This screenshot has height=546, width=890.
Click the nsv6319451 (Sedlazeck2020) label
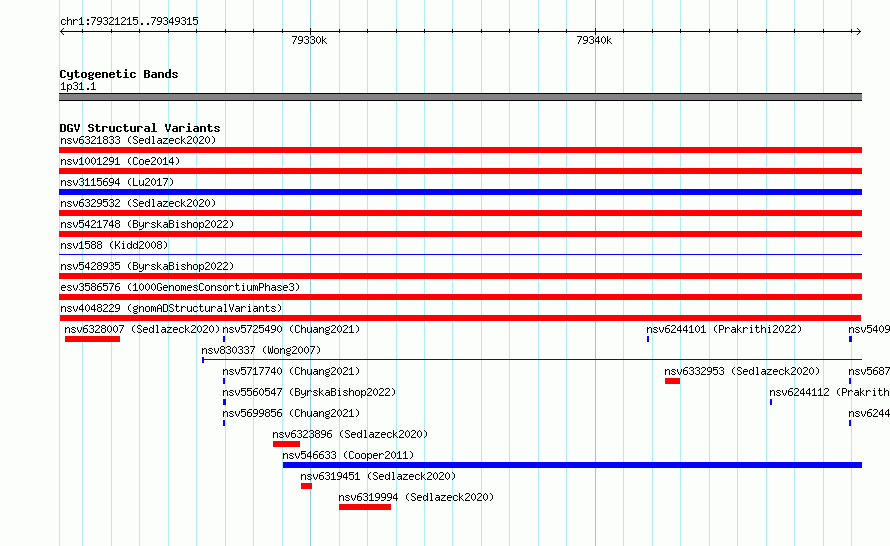click(378, 476)
